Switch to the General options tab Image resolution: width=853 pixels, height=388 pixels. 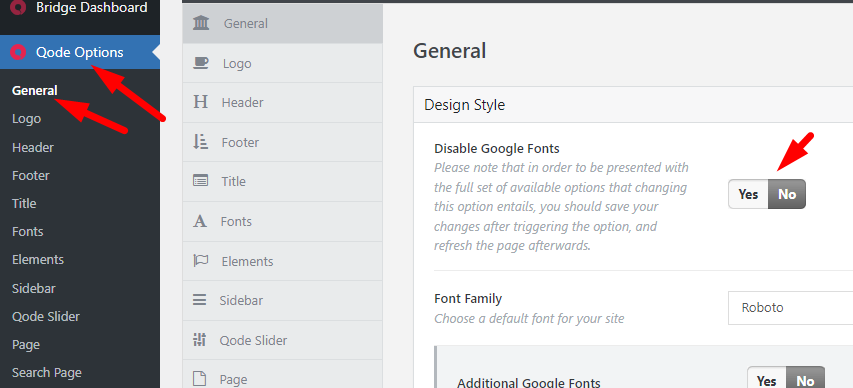coord(282,23)
